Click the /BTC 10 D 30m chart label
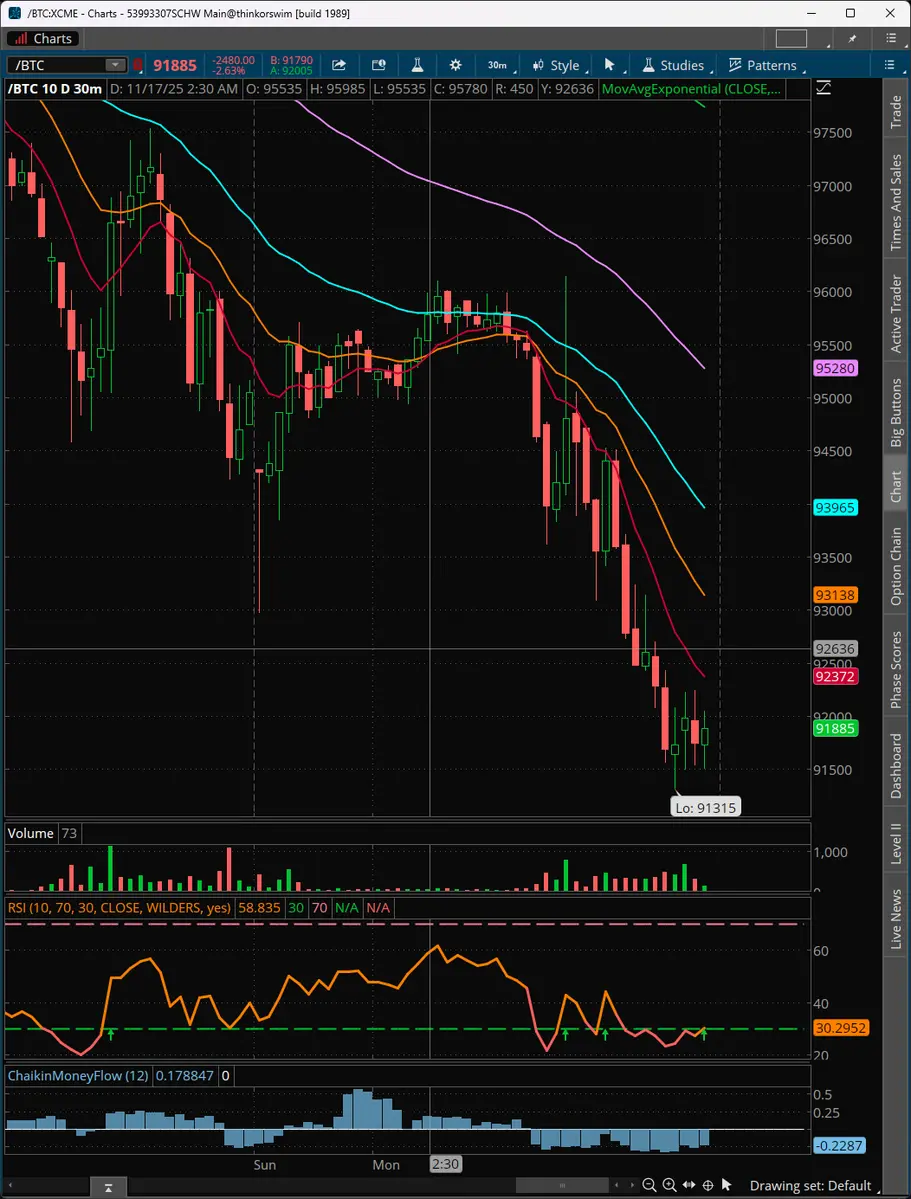The width and height of the screenshot is (911, 1199). [x=54, y=89]
